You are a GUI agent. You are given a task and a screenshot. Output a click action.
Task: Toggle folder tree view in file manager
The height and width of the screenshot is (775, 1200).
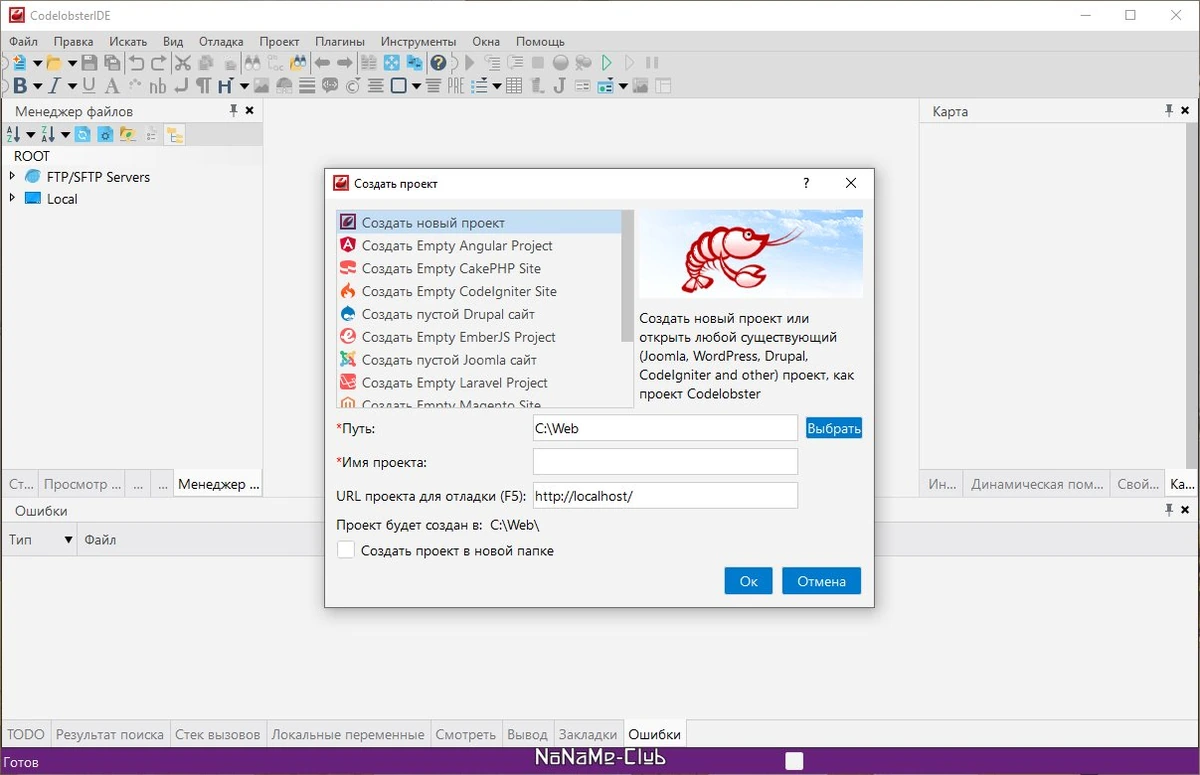click(x=175, y=134)
